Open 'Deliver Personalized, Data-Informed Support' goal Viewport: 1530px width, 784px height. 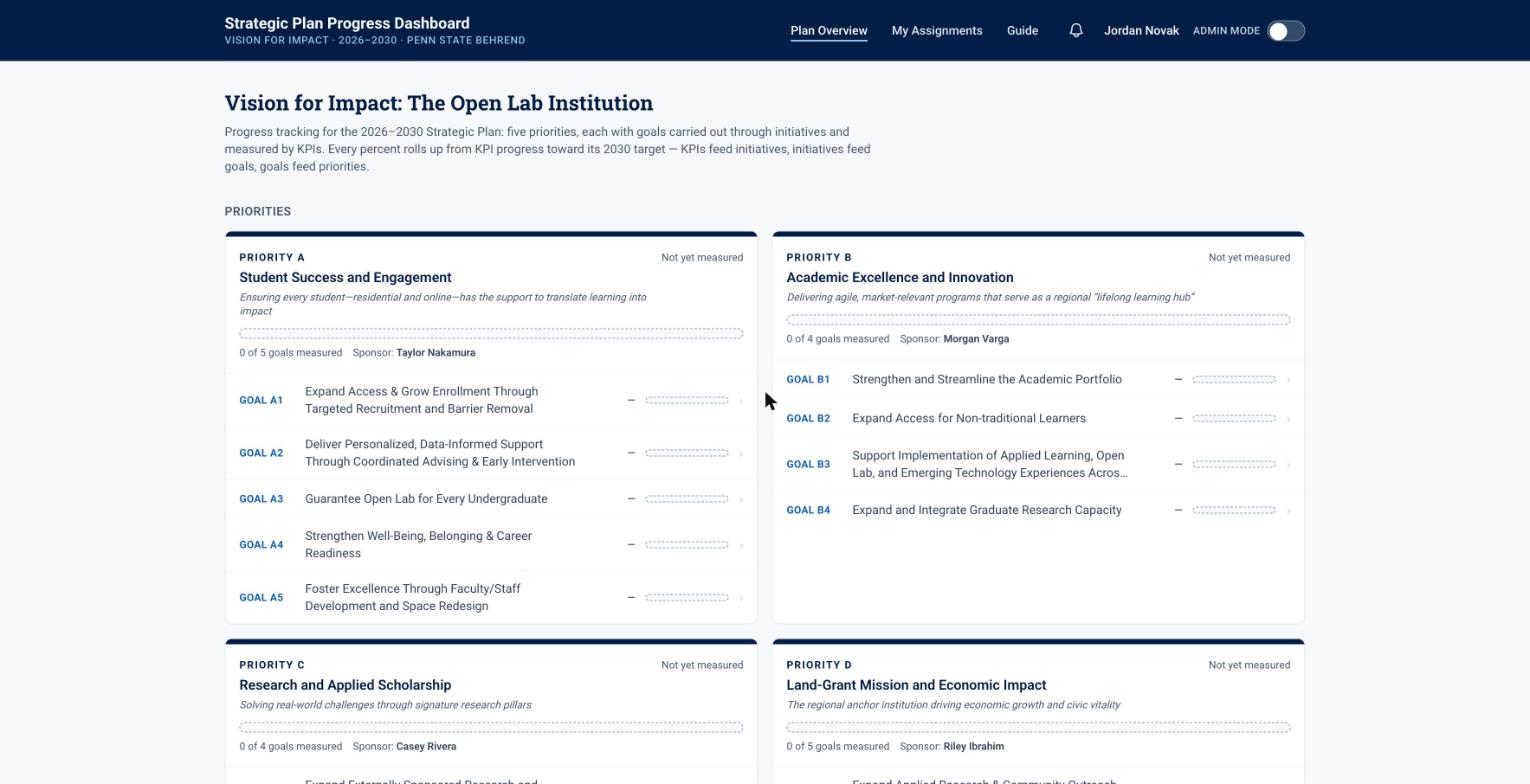point(440,453)
